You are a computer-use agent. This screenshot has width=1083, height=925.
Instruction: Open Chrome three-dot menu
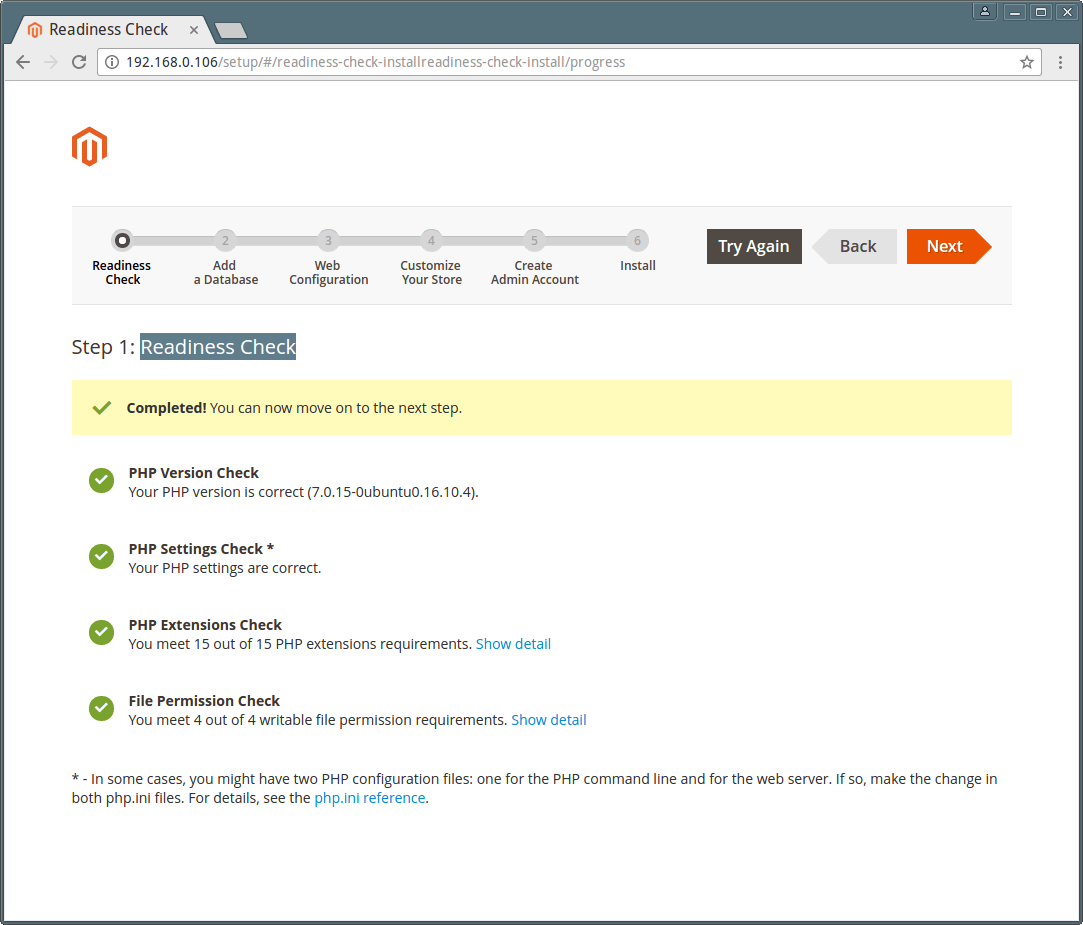click(x=1060, y=62)
